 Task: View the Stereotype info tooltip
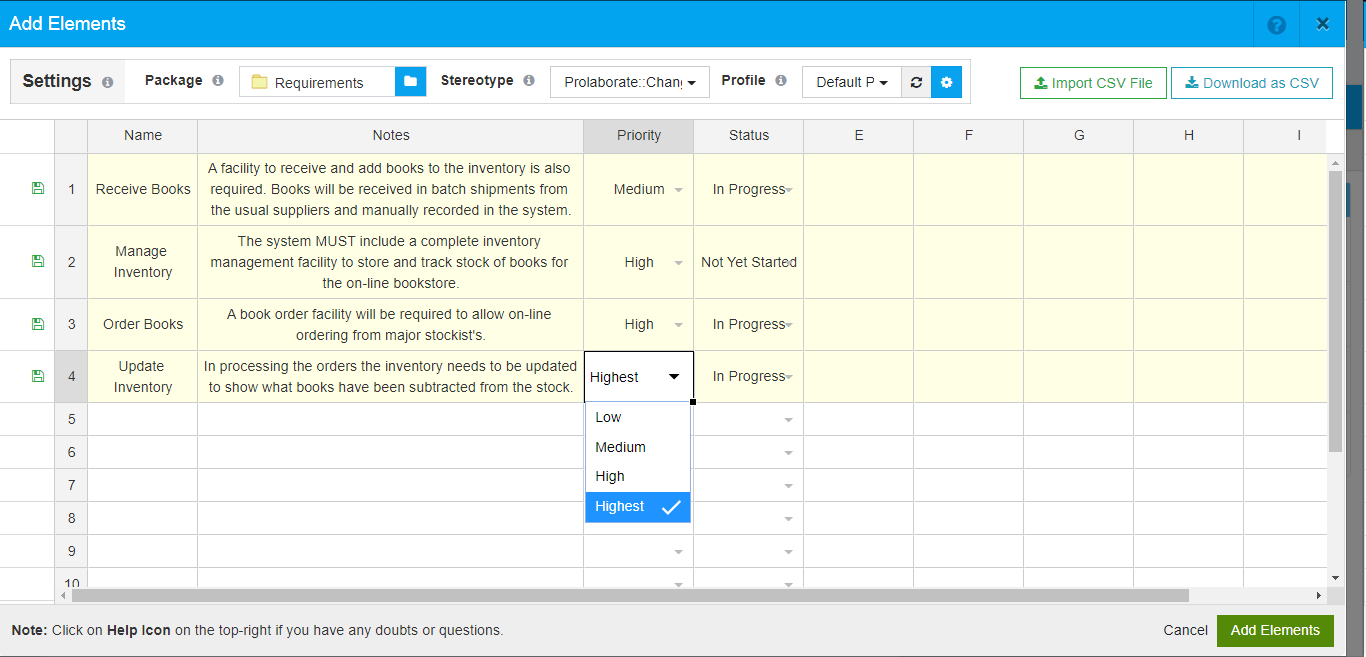(528, 81)
